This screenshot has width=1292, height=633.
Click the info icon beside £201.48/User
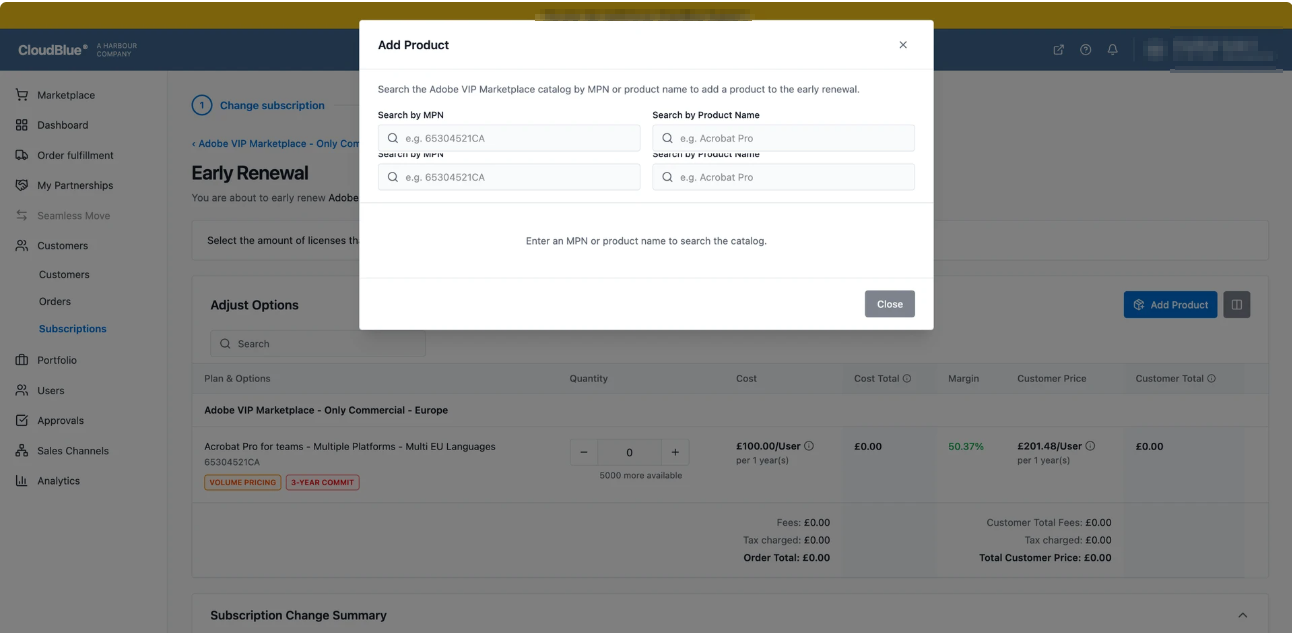point(1090,446)
